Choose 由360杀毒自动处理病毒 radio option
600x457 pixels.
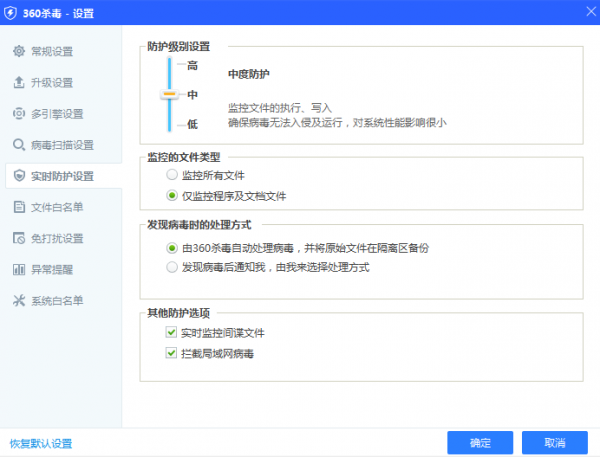point(173,247)
